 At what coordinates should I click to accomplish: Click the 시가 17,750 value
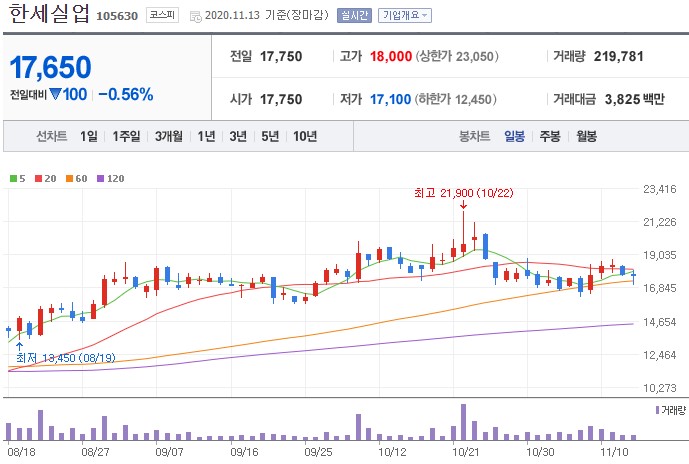[x=281, y=99]
